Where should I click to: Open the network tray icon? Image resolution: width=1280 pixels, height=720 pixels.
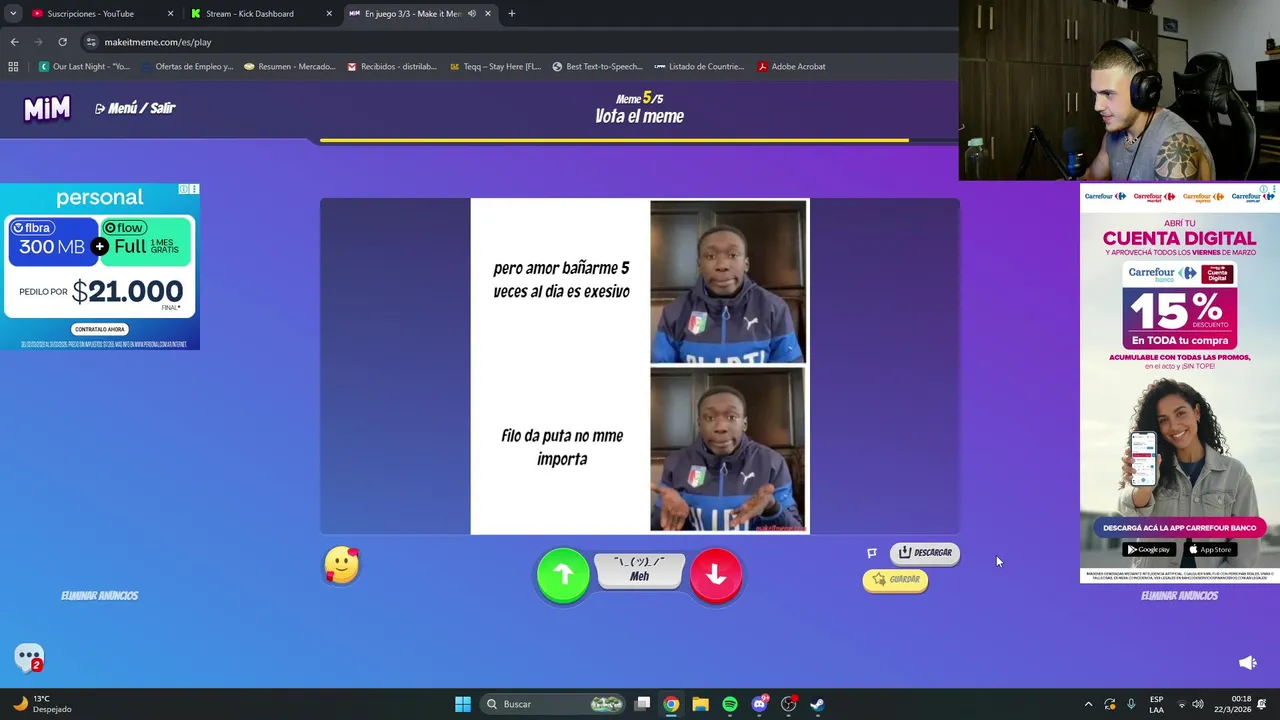pos(1181,704)
